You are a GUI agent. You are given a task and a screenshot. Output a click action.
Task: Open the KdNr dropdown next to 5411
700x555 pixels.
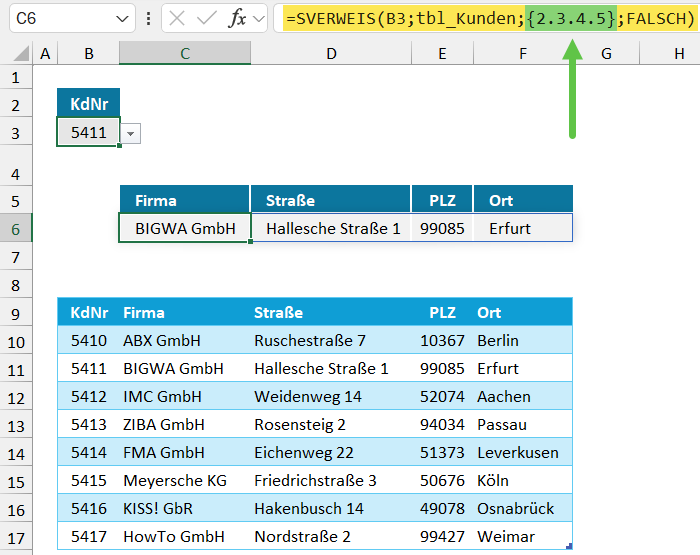pos(131,133)
